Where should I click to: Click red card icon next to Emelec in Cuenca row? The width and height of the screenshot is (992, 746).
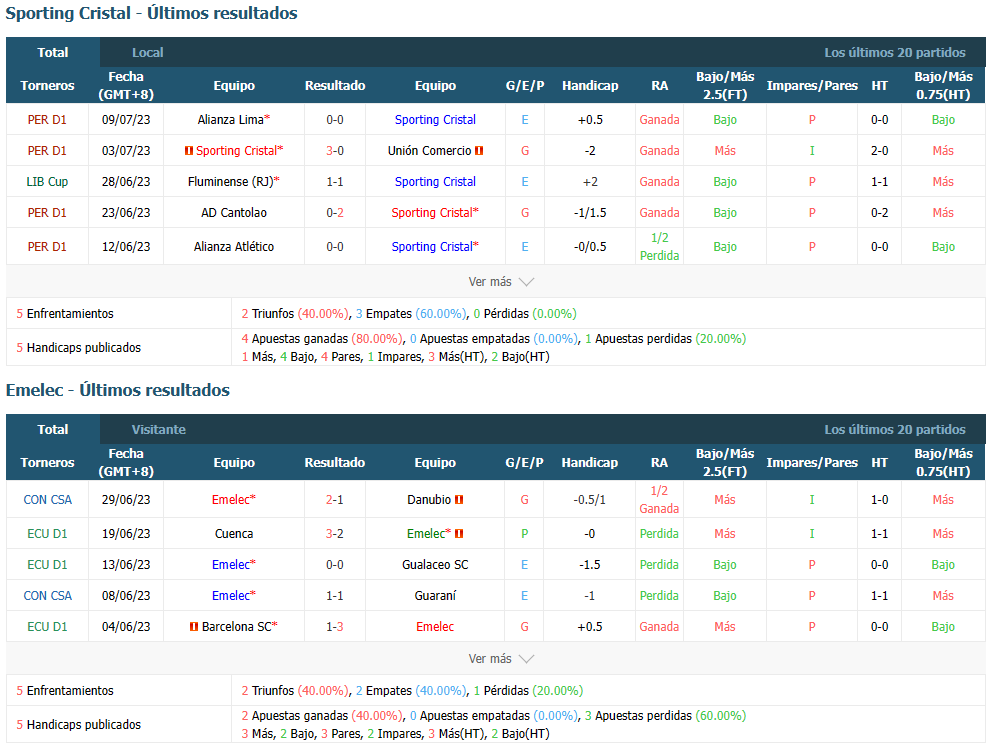459,533
